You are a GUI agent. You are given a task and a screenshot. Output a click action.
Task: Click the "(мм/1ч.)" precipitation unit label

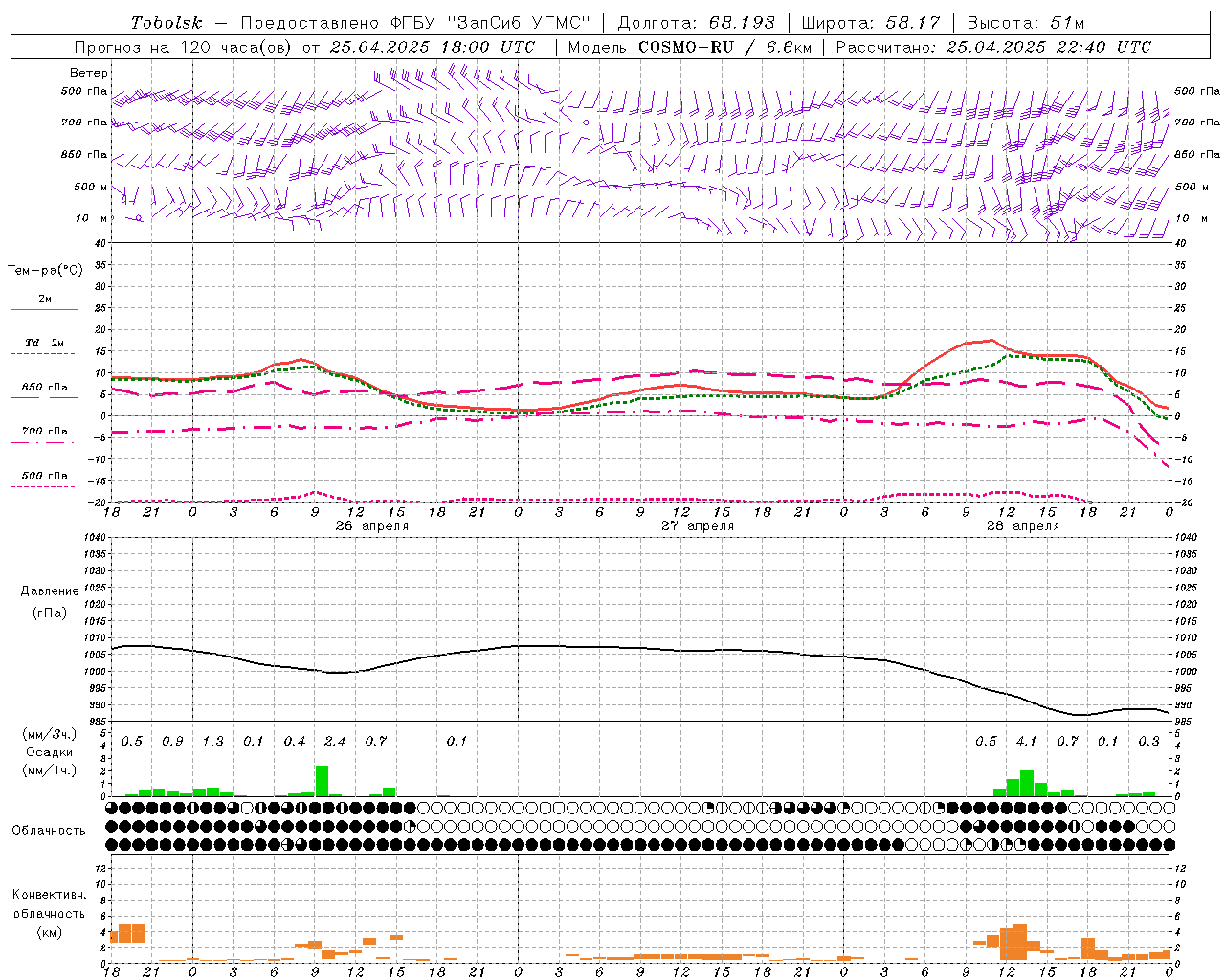[x=49, y=770]
